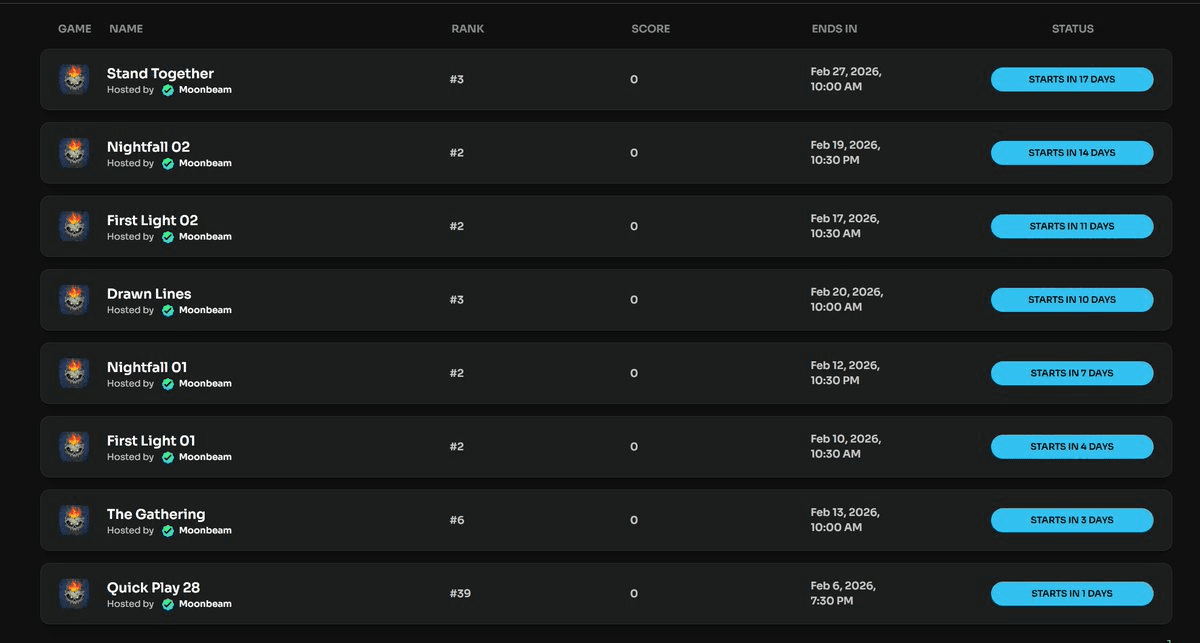
Task: Click the Stand Together game icon
Action: click(x=74, y=80)
